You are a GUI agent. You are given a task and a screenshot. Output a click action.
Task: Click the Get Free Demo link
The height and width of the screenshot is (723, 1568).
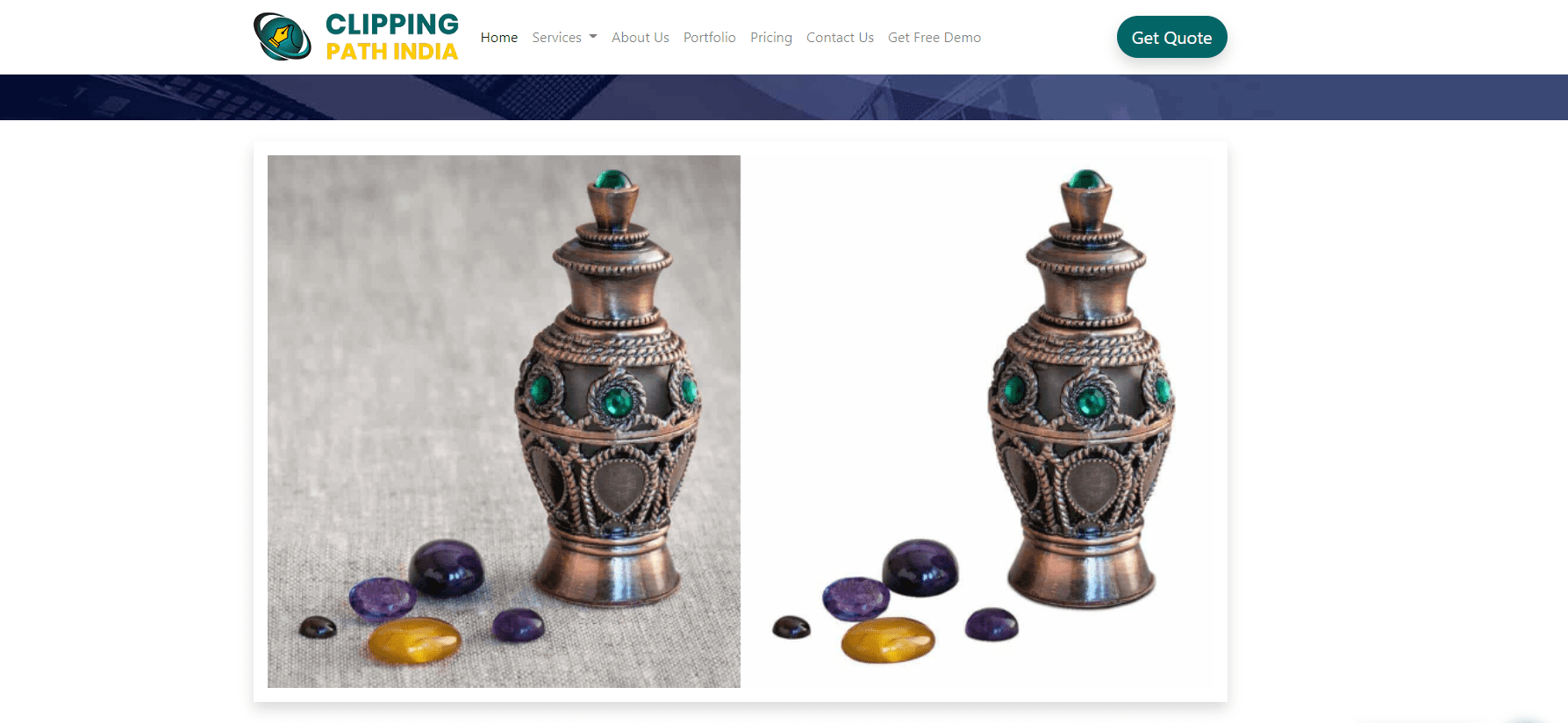[x=934, y=37]
